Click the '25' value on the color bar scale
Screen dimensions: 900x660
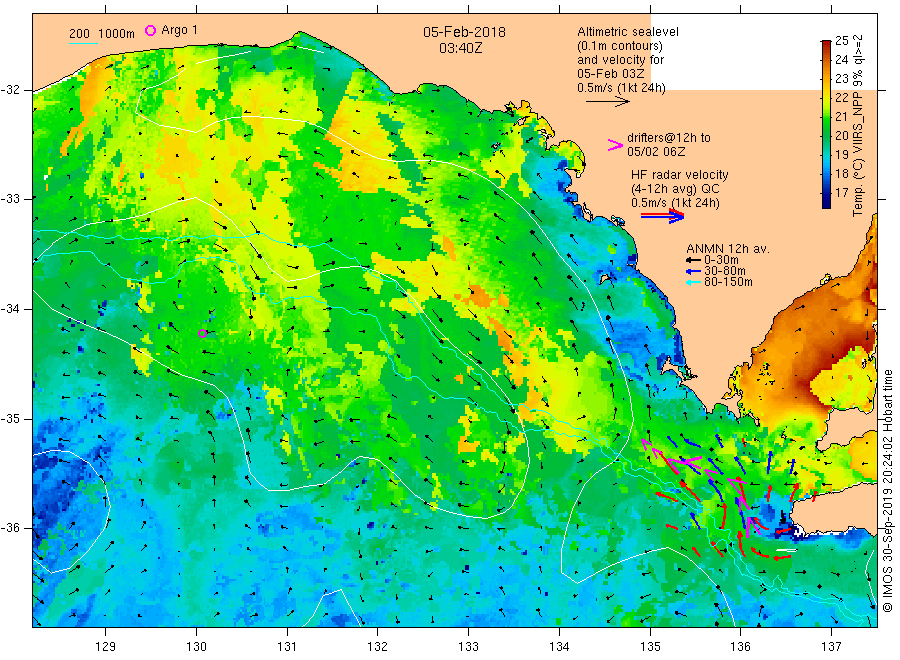tap(841, 41)
